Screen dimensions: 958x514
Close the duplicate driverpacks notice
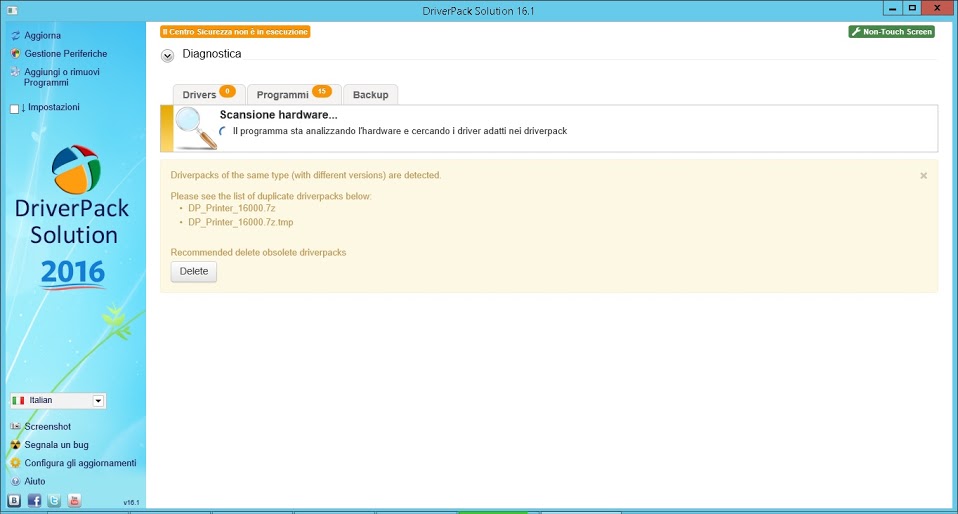(923, 176)
